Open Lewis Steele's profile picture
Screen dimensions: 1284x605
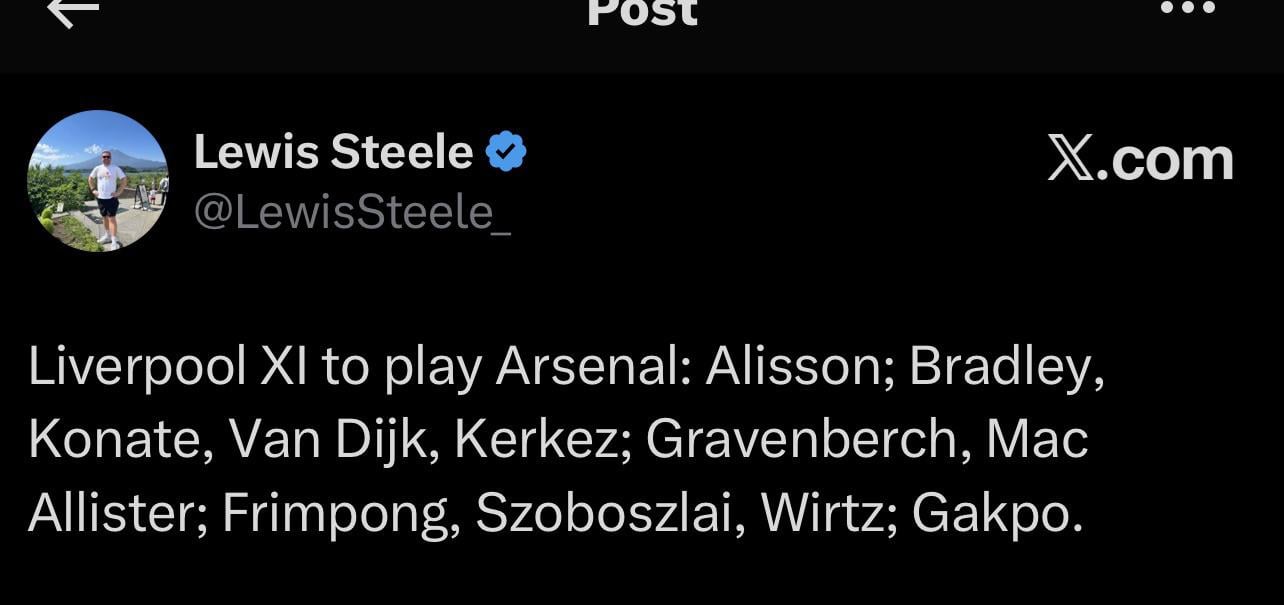[x=98, y=181]
